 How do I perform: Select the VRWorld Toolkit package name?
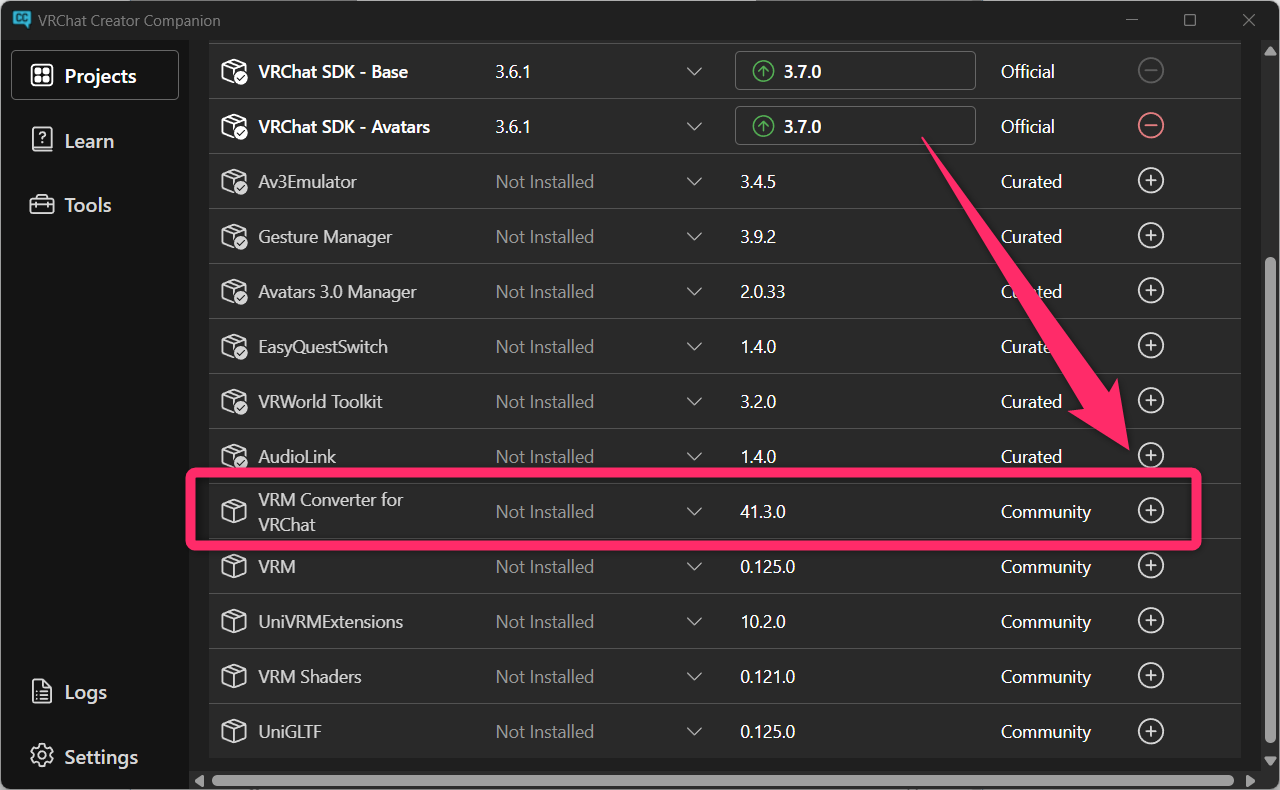[320, 402]
